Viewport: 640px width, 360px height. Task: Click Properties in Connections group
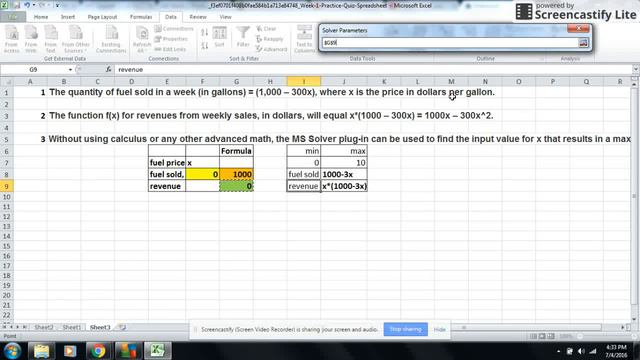pos(171,39)
